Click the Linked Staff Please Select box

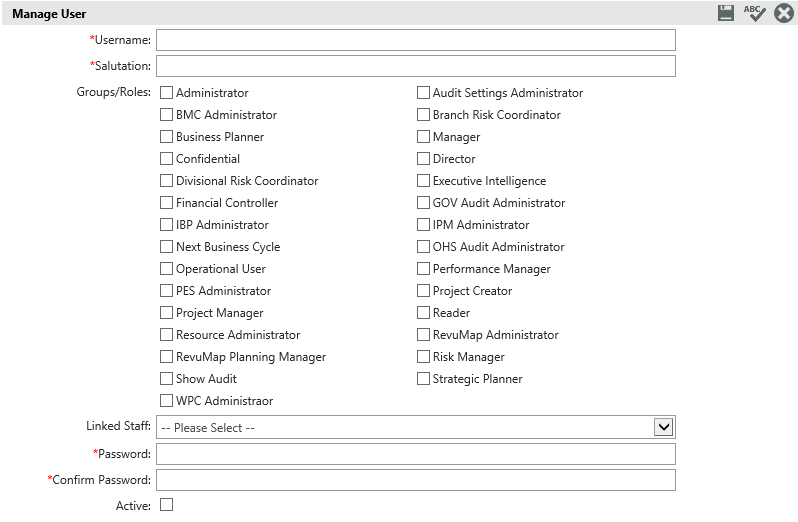[x=400, y=427]
